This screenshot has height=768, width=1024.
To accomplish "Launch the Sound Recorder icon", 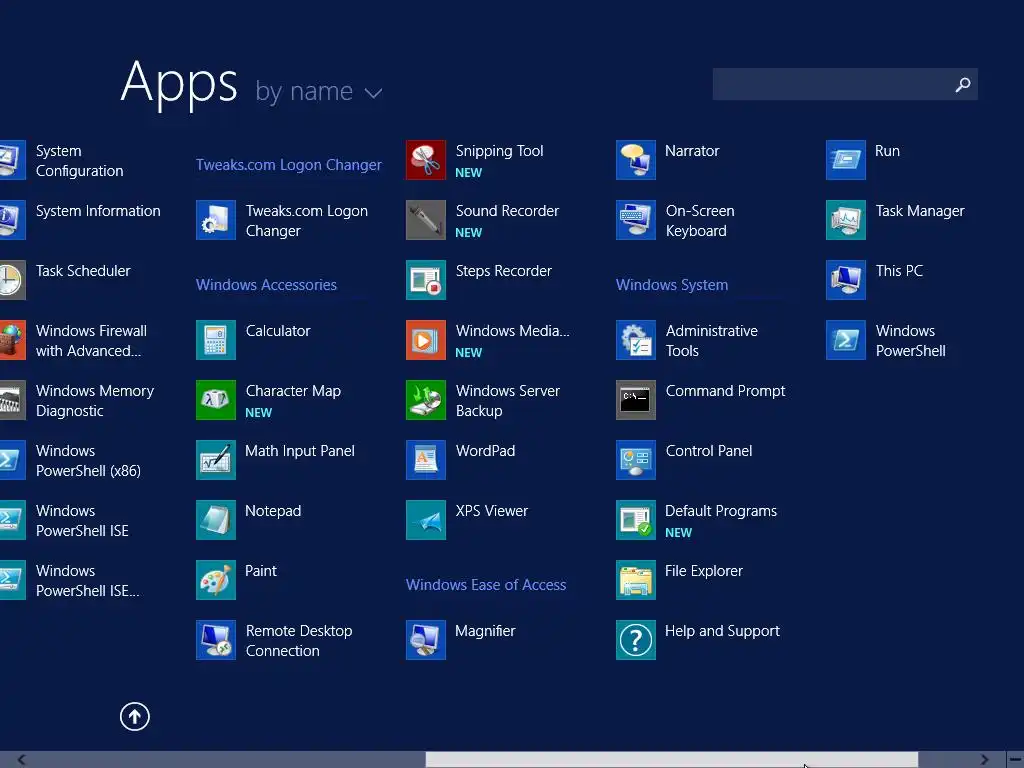I will 426,220.
